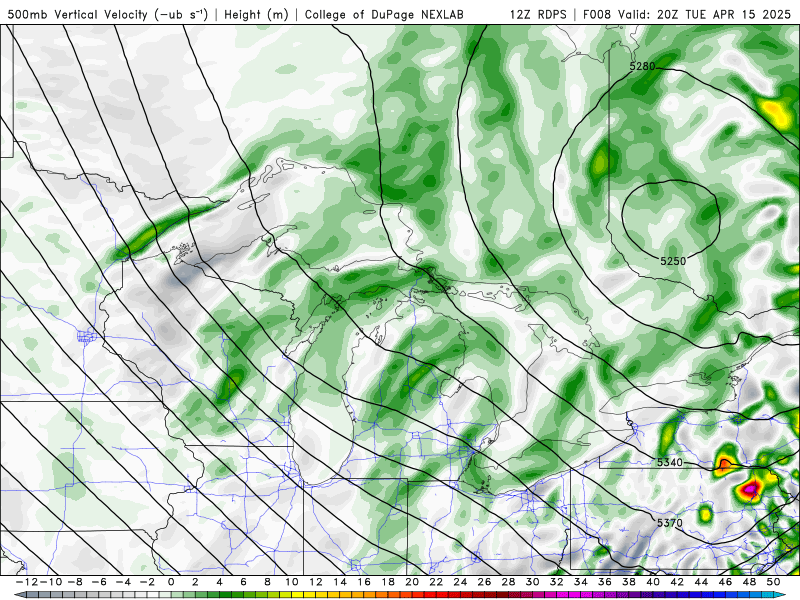Image resolution: width=800 pixels, height=600 pixels.
Task: Click the -6 colorbar tick label
Action: tap(98, 582)
